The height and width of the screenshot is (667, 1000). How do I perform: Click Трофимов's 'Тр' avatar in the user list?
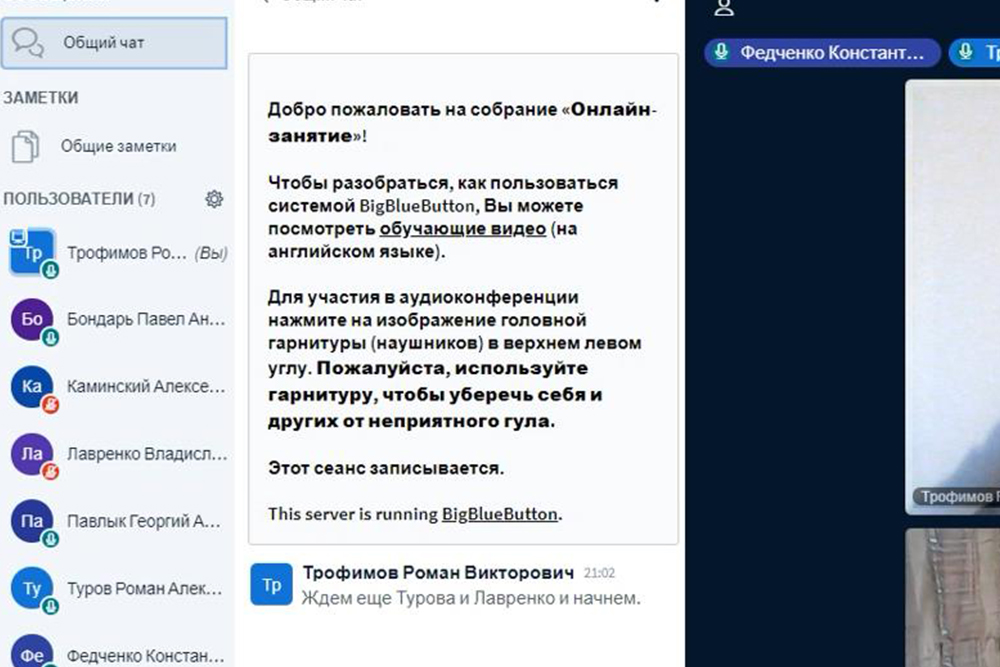click(31, 253)
